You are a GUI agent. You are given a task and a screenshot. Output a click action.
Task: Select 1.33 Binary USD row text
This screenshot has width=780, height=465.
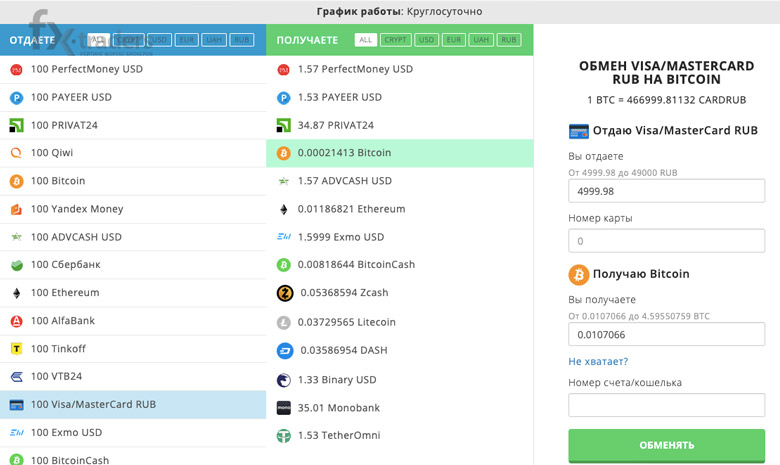click(337, 380)
